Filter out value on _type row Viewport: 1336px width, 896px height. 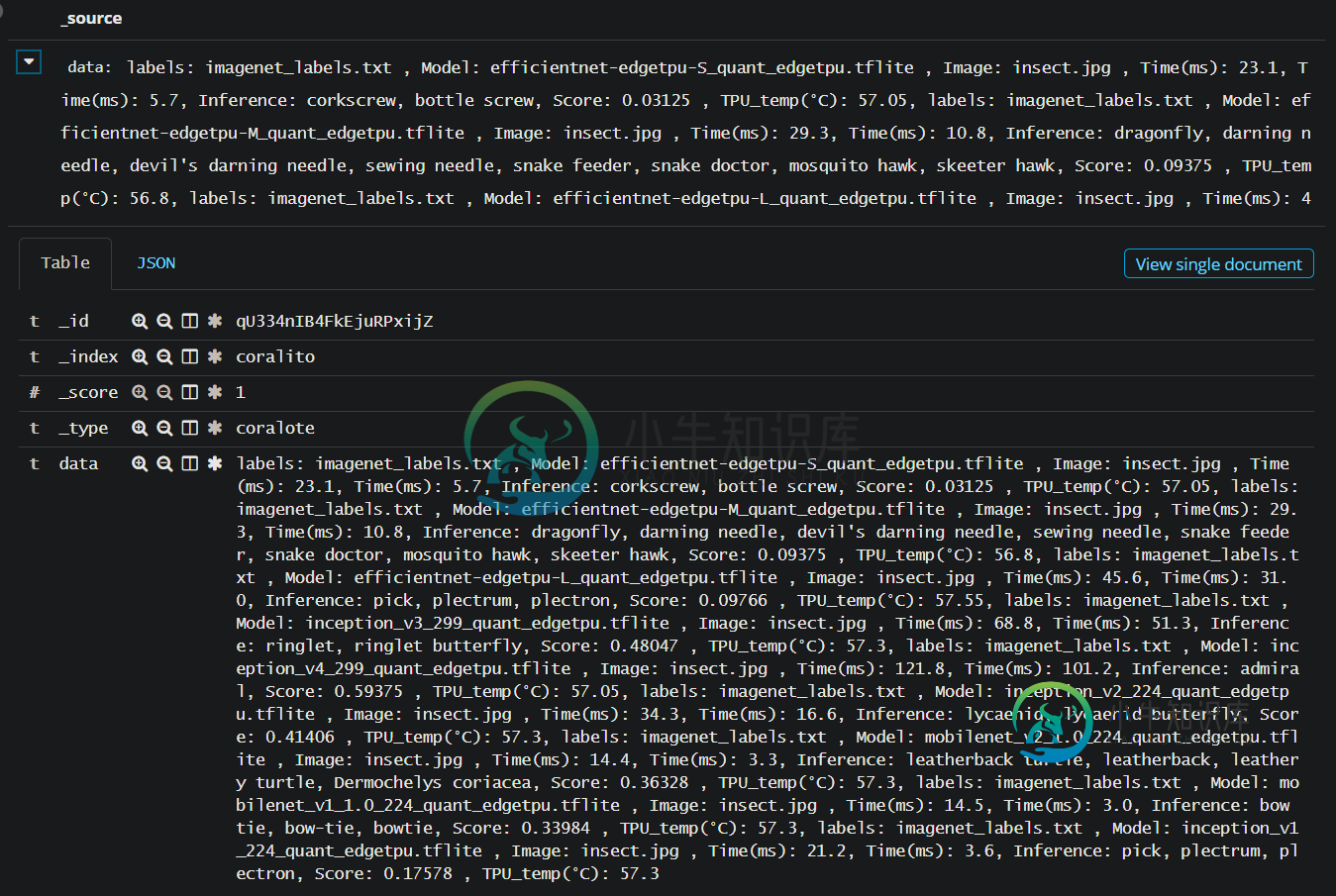pos(164,428)
